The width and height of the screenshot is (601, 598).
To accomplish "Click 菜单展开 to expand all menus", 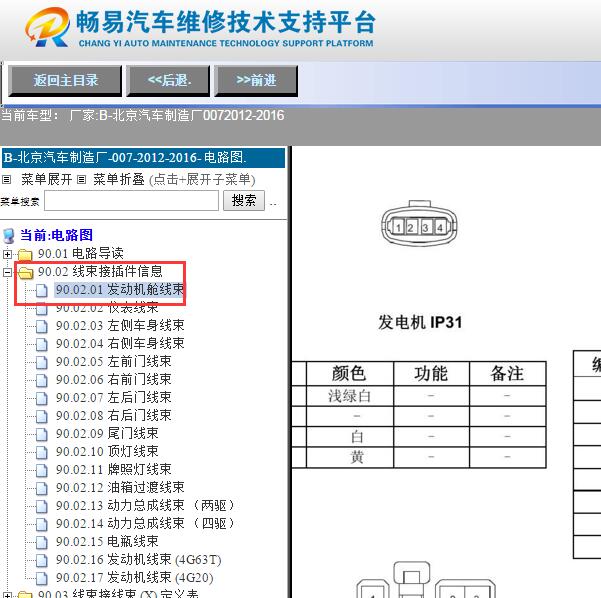I will tap(47, 179).
